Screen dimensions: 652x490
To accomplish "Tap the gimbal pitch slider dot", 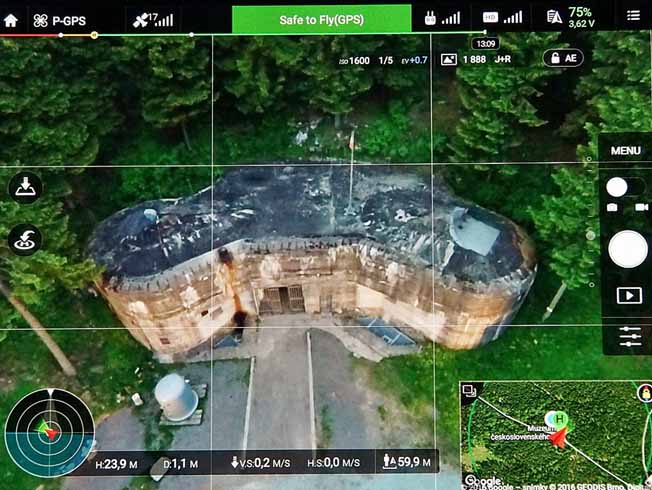I will (x=590, y=235).
